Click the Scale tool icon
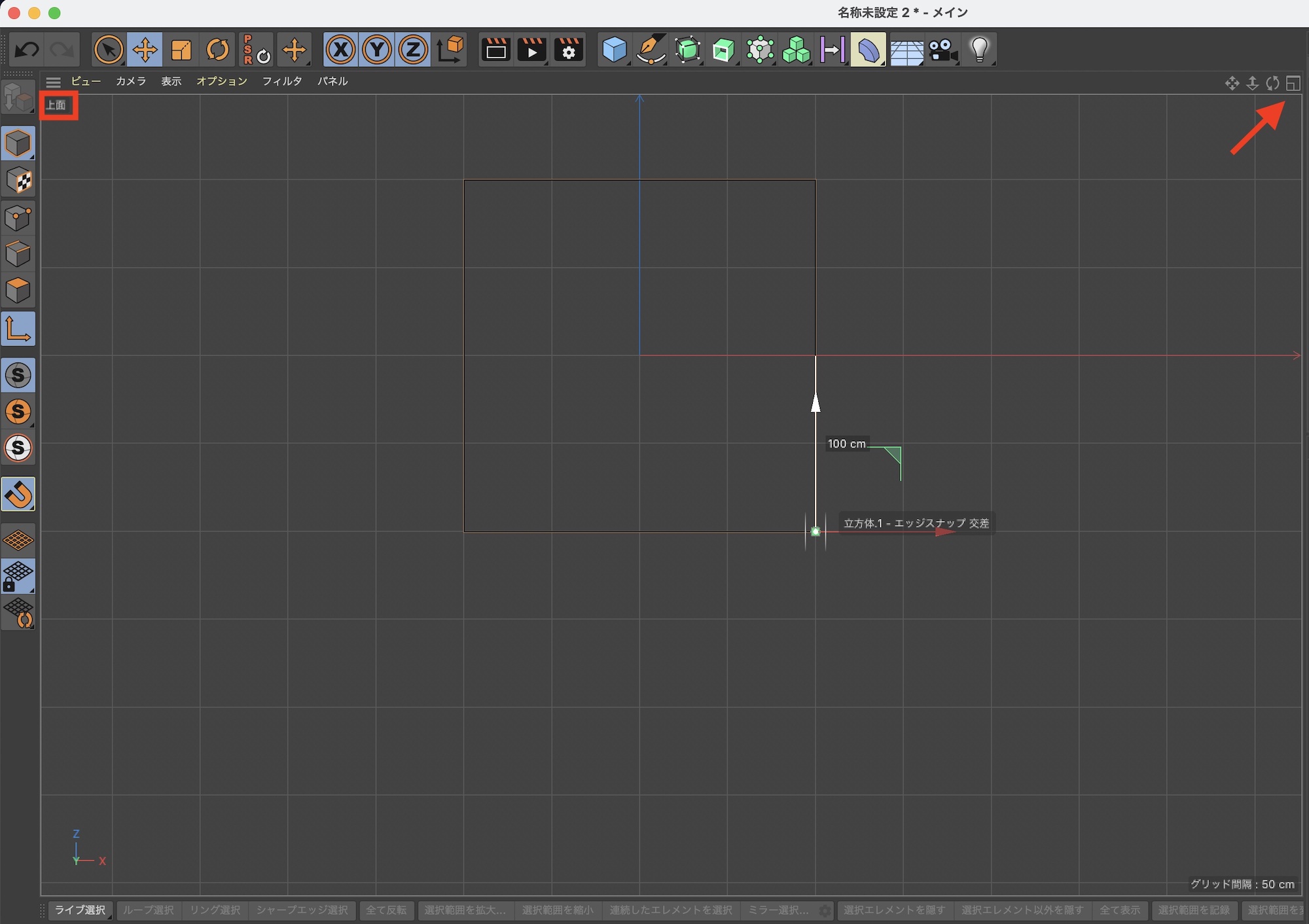Screen dimensions: 1309x924 [181, 50]
